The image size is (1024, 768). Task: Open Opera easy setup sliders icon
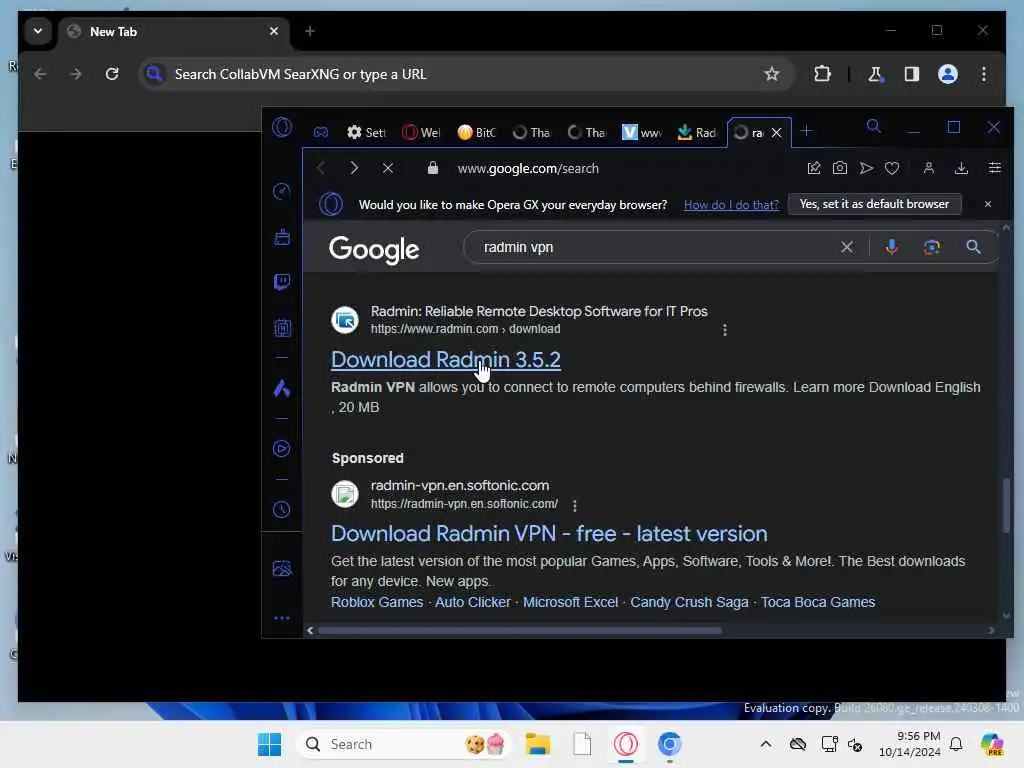coord(995,168)
